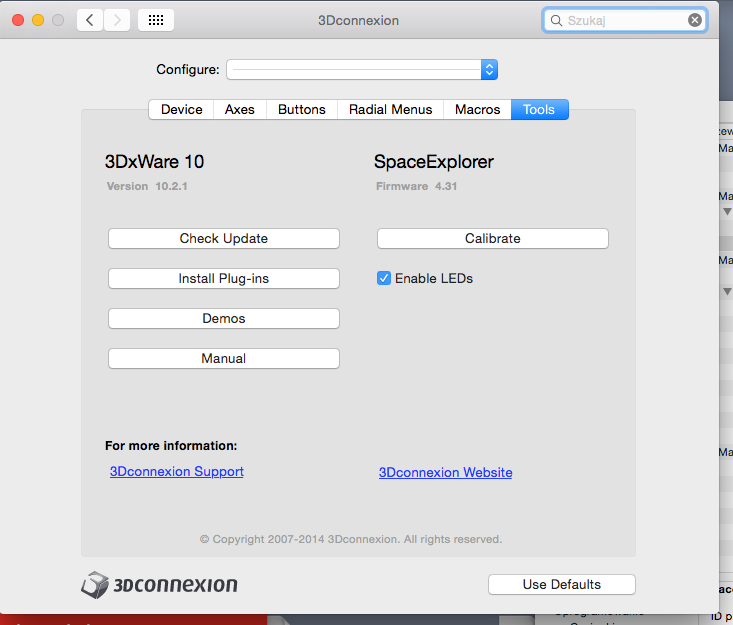Screen dimensions: 733x625
Task: Click the 3Dconnexion logo
Action: click(x=159, y=584)
